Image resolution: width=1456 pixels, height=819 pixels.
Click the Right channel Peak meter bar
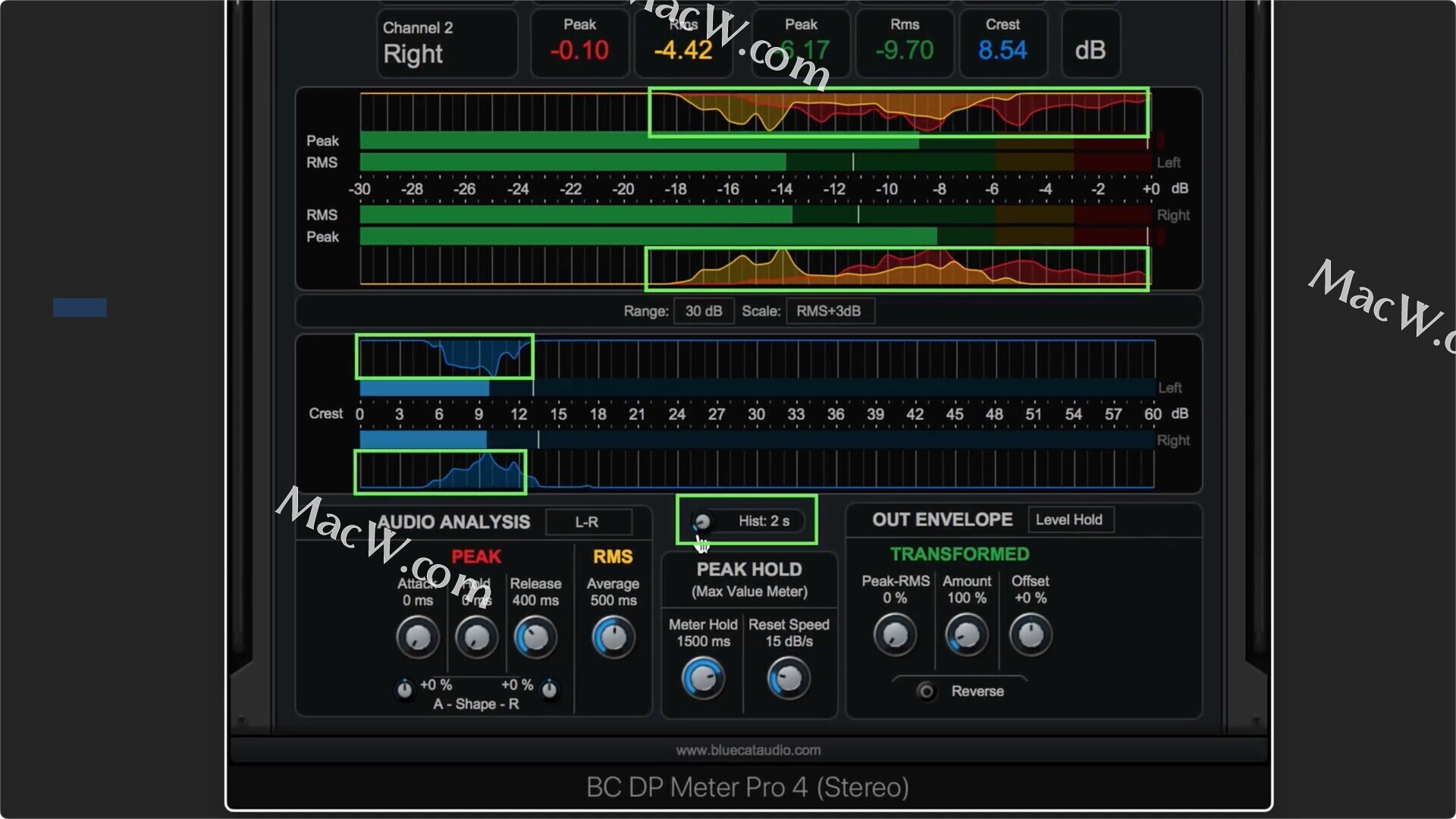(755, 237)
